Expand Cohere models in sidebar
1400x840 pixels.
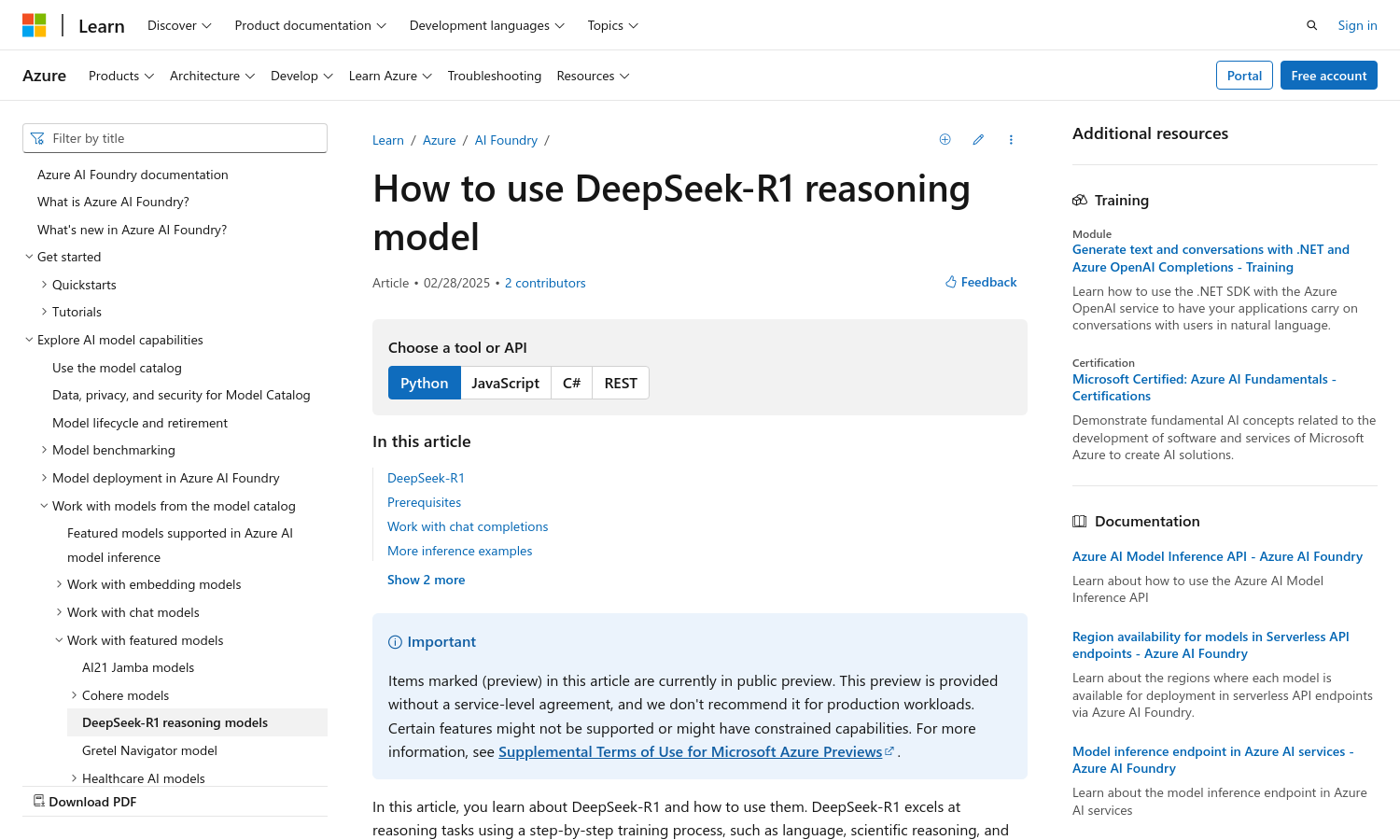[x=74, y=695]
